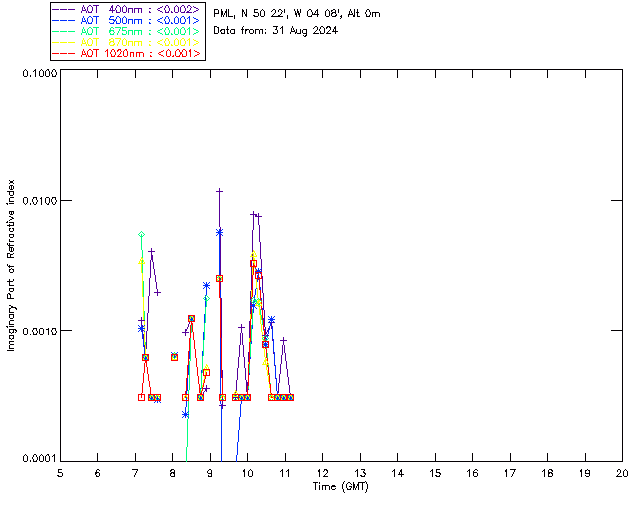Click the green diamond marker near 7 GMT

(x=142, y=234)
